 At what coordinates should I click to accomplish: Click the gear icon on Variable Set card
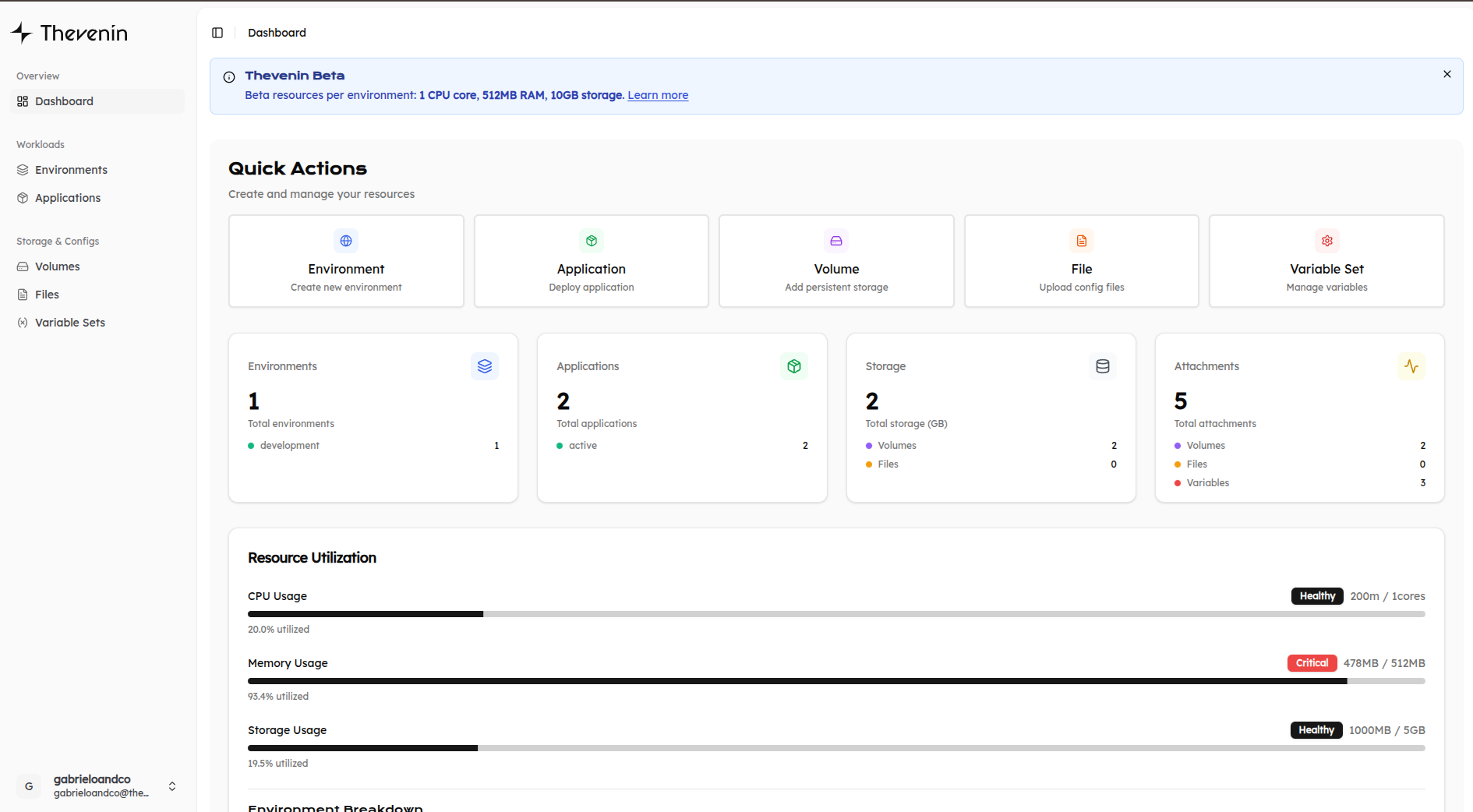1327,241
